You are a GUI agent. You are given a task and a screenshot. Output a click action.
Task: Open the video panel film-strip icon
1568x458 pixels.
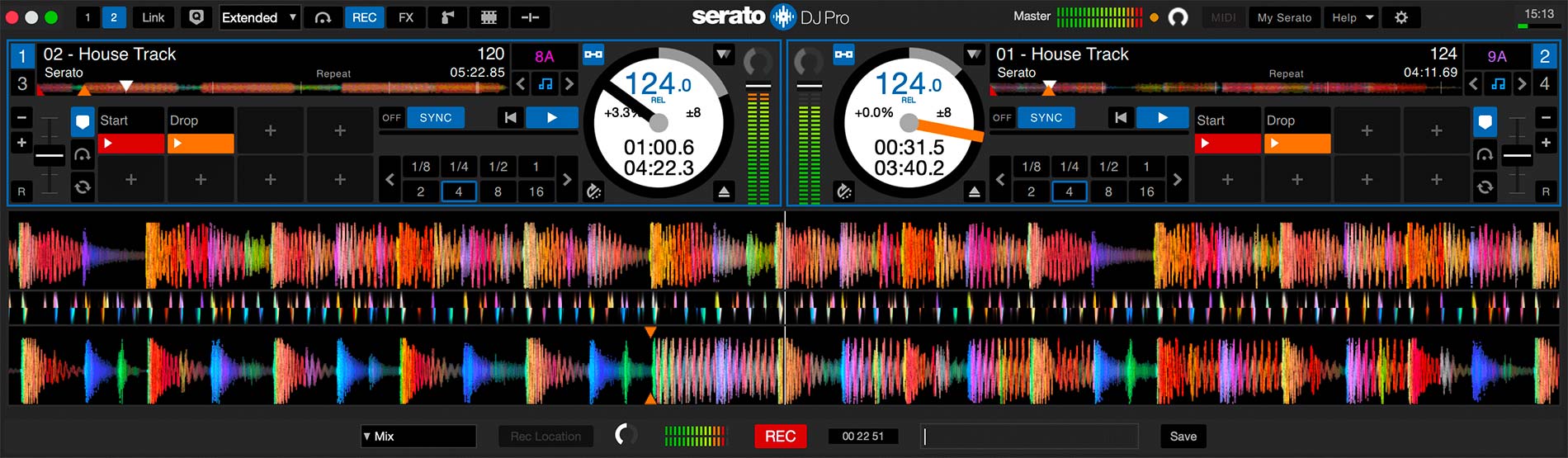pyautogui.click(x=489, y=17)
